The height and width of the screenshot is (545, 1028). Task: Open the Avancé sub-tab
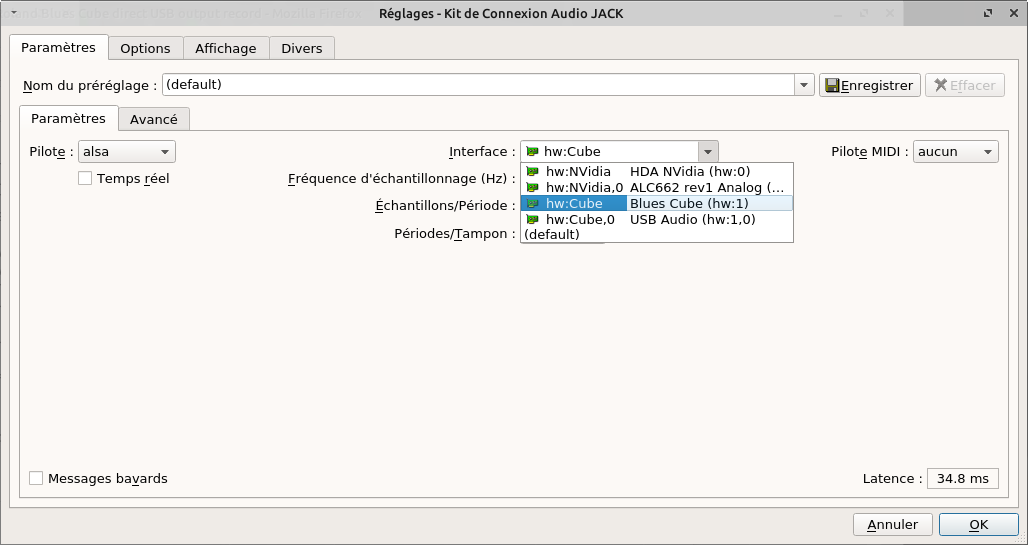pyautogui.click(x=154, y=119)
